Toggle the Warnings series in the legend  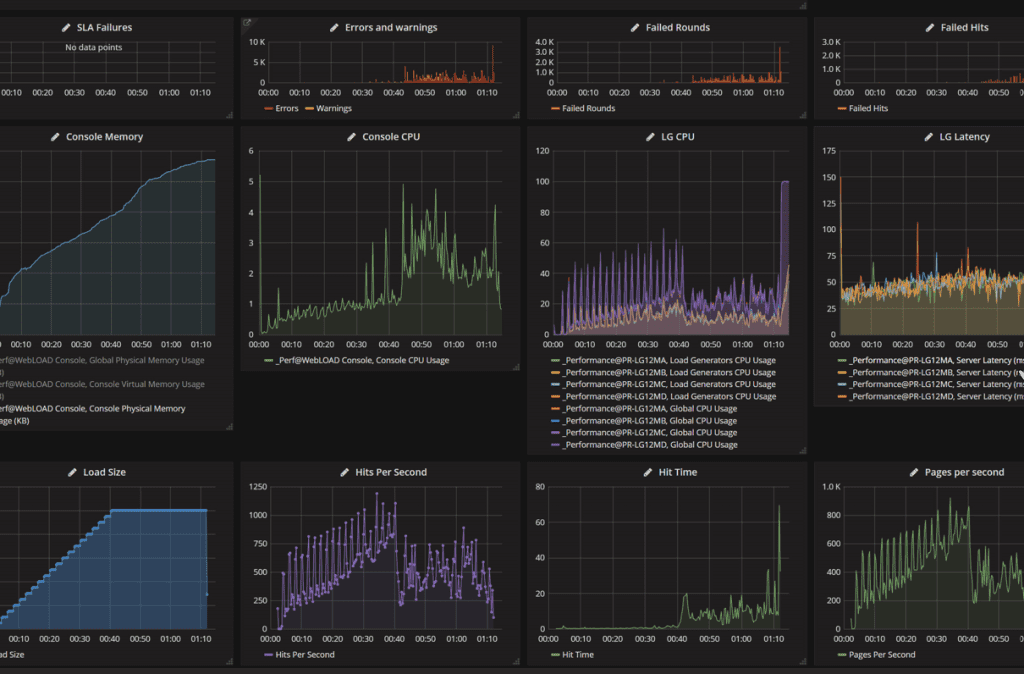[333, 108]
